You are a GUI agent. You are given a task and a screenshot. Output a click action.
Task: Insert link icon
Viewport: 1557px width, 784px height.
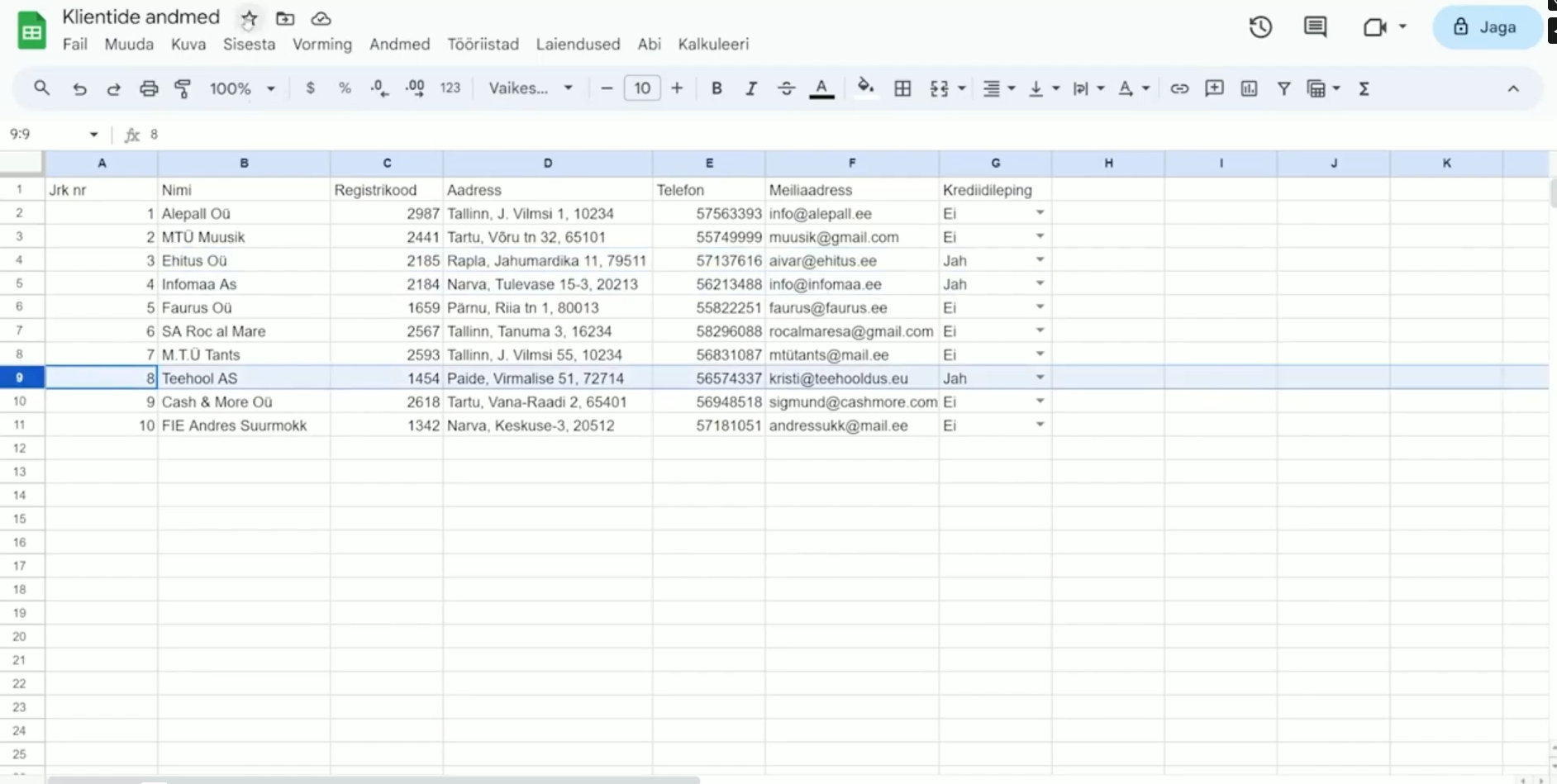click(1179, 88)
